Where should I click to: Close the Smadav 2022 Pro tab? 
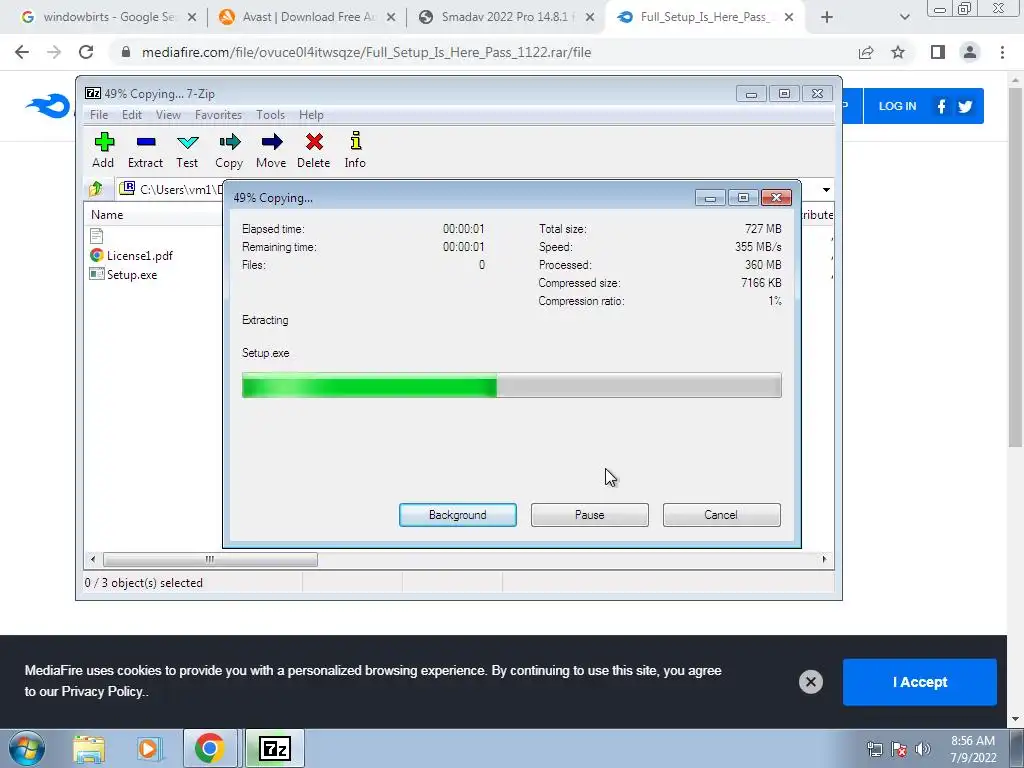pyautogui.click(x=590, y=18)
